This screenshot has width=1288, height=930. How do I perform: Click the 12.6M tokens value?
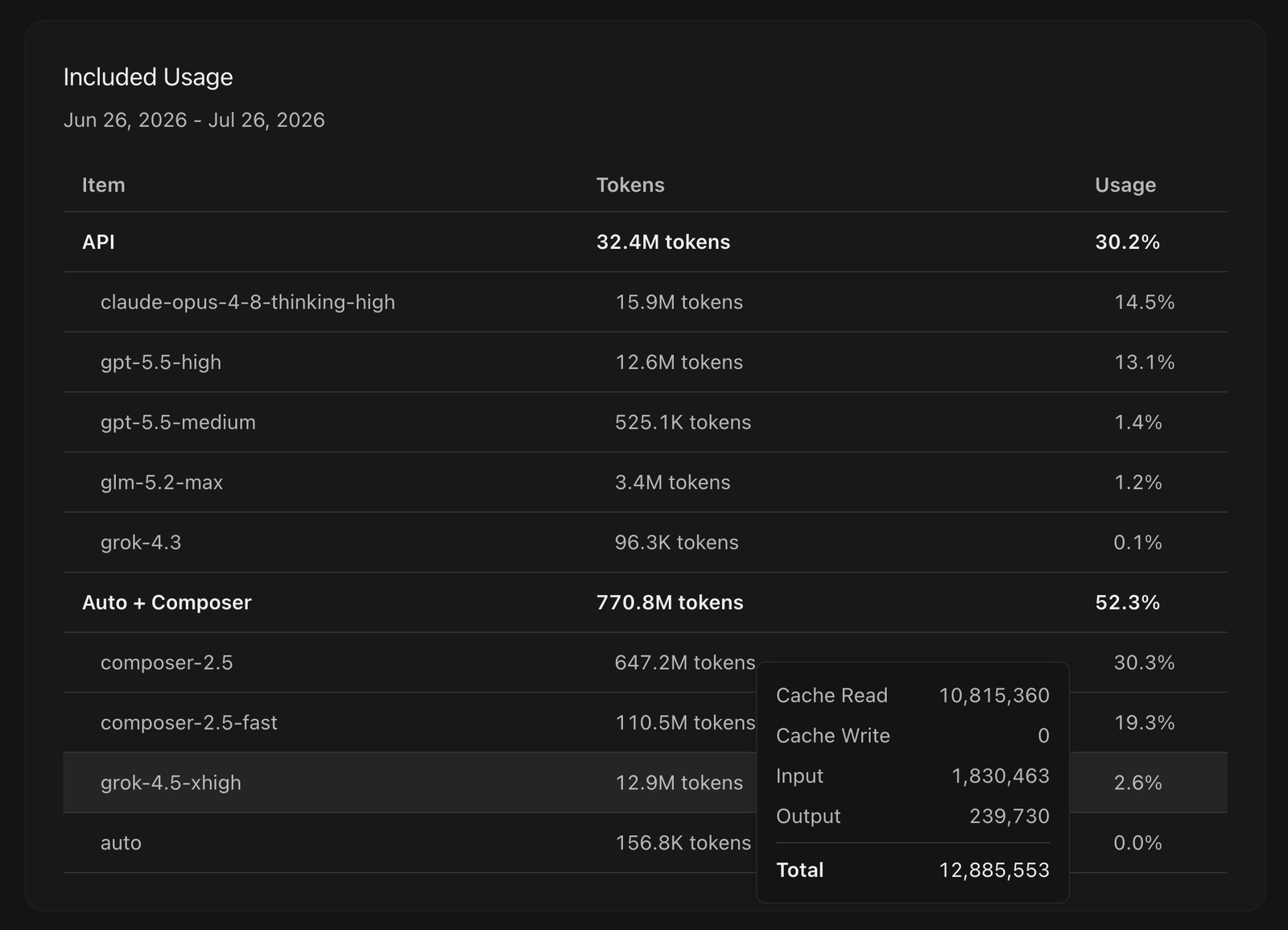679,362
